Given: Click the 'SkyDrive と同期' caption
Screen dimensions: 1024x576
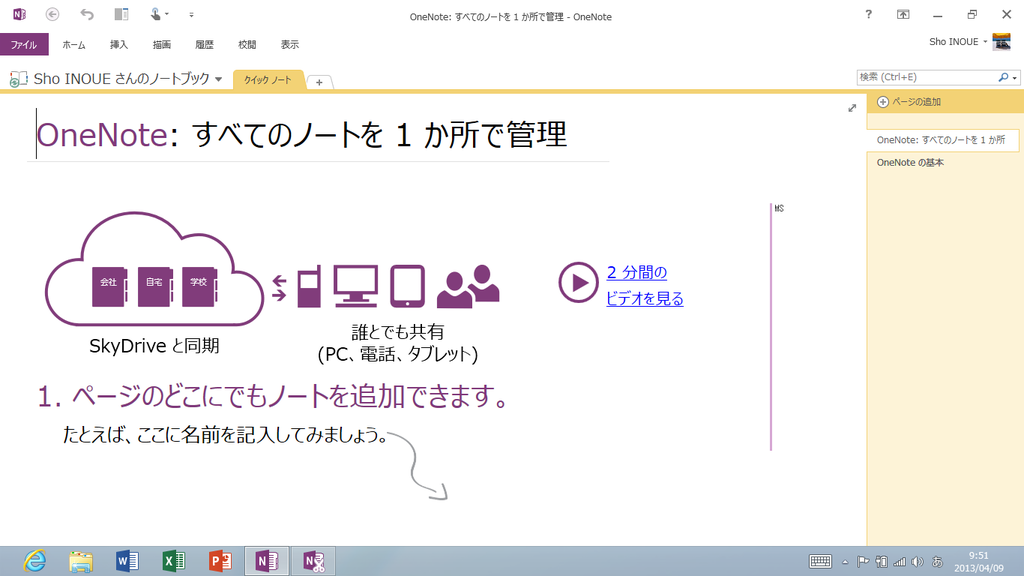Looking at the screenshot, I should click(154, 345).
